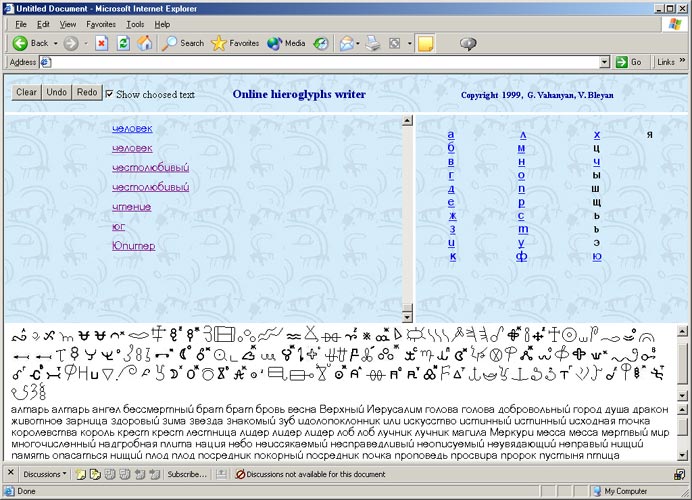The height and width of the screenshot is (500, 692).
Task: Expand the Mail button dropdown arrow
Action: point(358,43)
